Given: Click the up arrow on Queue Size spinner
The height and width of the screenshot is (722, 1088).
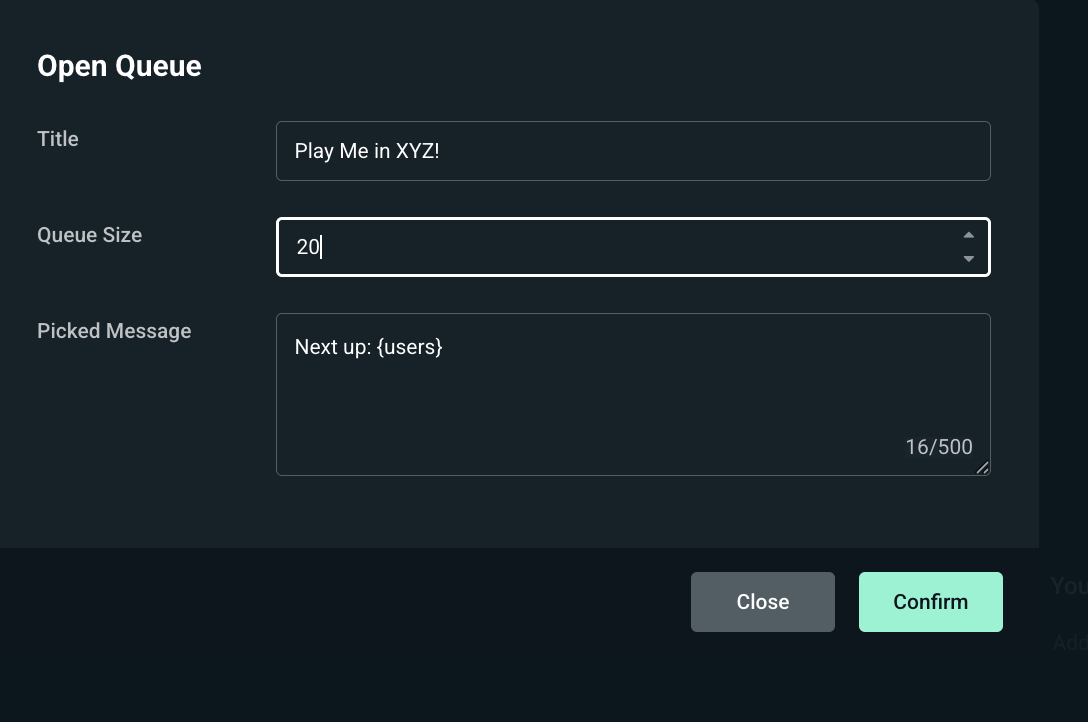Looking at the screenshot, I should click(968, 235).
